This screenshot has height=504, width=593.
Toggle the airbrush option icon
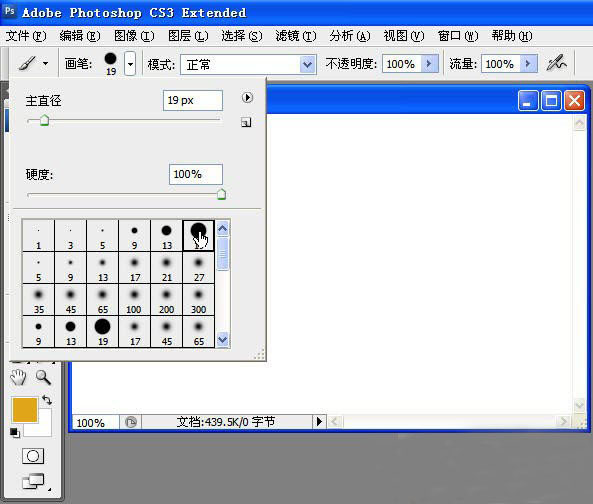pos(556,63)
